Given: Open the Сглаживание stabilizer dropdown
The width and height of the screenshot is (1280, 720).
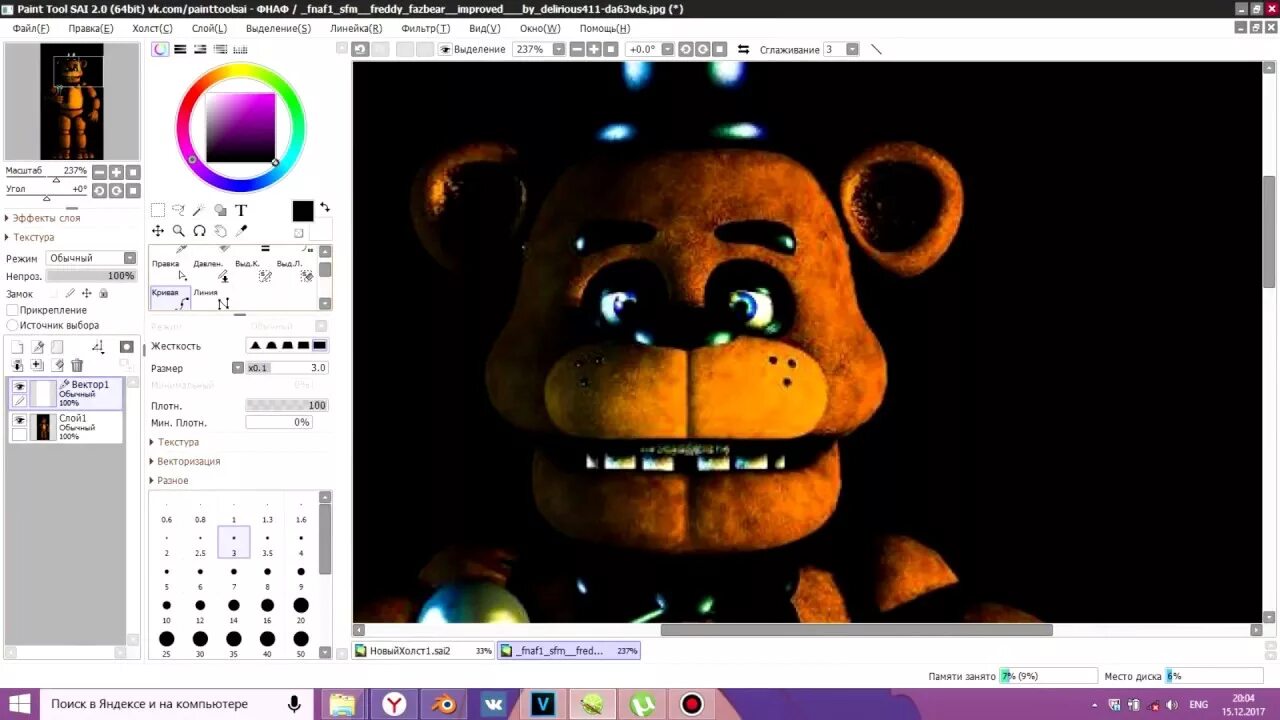Looking at the screenshot, I should (x=852, y=49).
